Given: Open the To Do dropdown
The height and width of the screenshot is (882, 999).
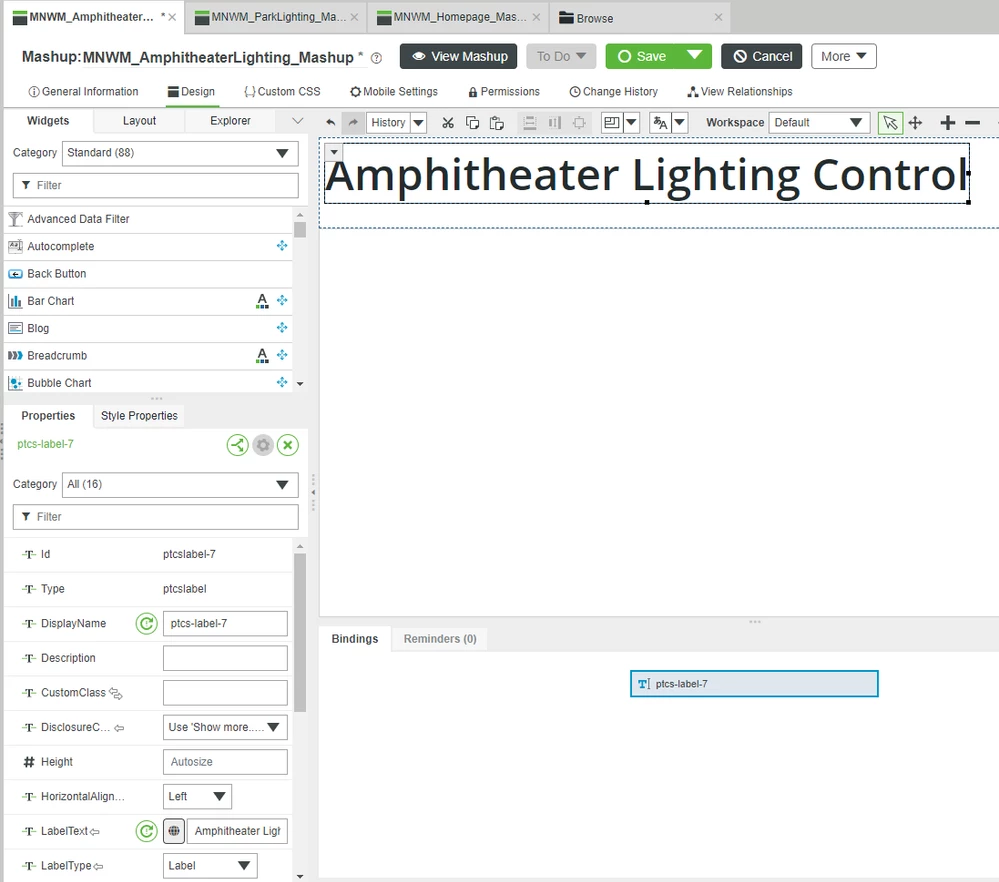Looking at the screenshot, I should pyautogui.click(x=561, y=56).
